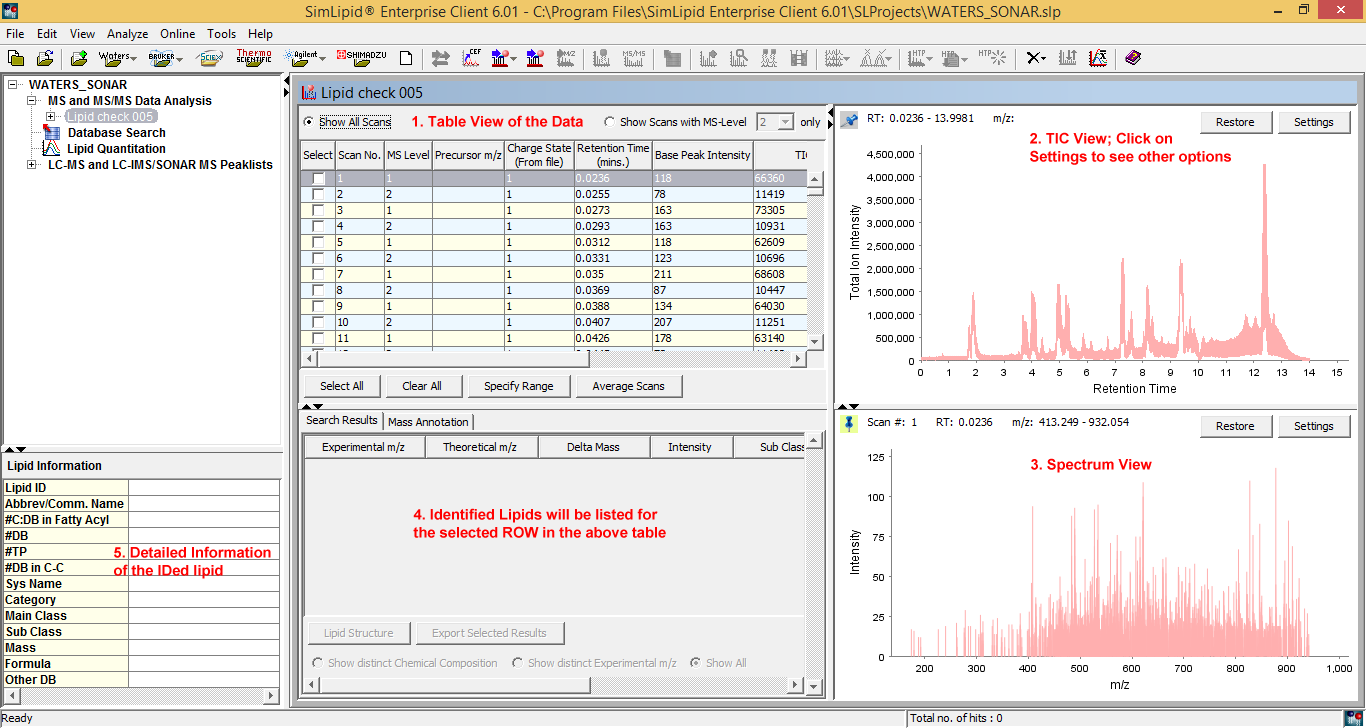Click the Thermo Scientific import icon
The image size is (1366, 728).
pyautogui.click(x=254, y=58)
